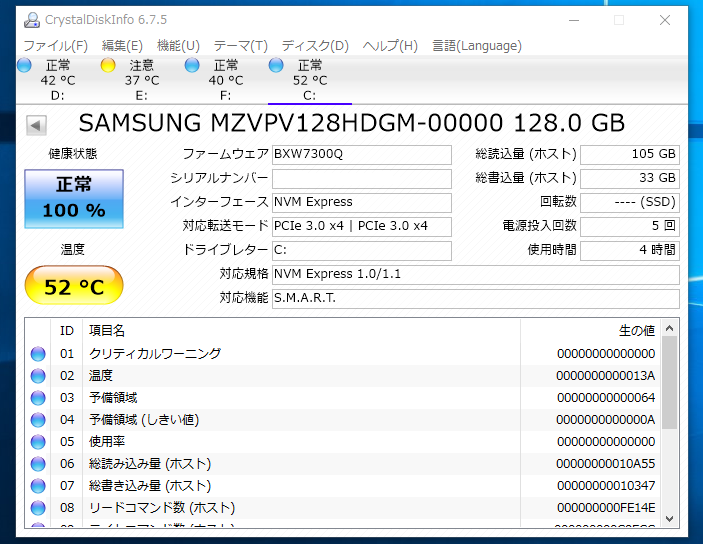Click raw value 000000000013A of 温度

pyautogui.click(x=605, y=376)
